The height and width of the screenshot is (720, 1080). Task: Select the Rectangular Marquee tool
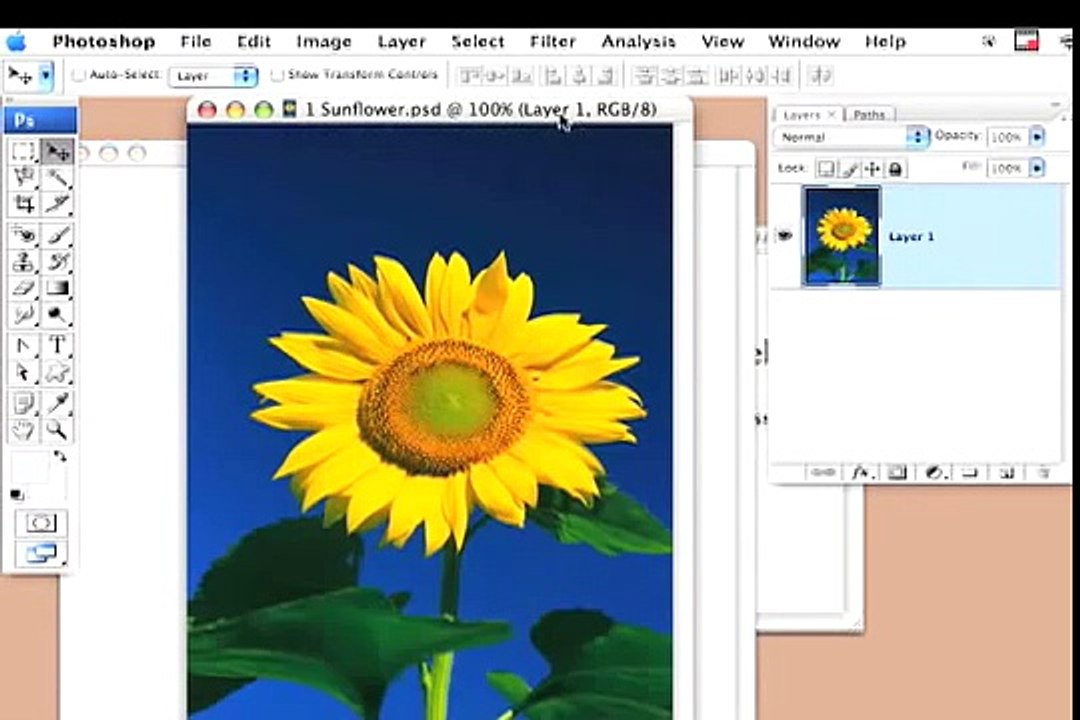pyautogui.click(x=23, y=151)
